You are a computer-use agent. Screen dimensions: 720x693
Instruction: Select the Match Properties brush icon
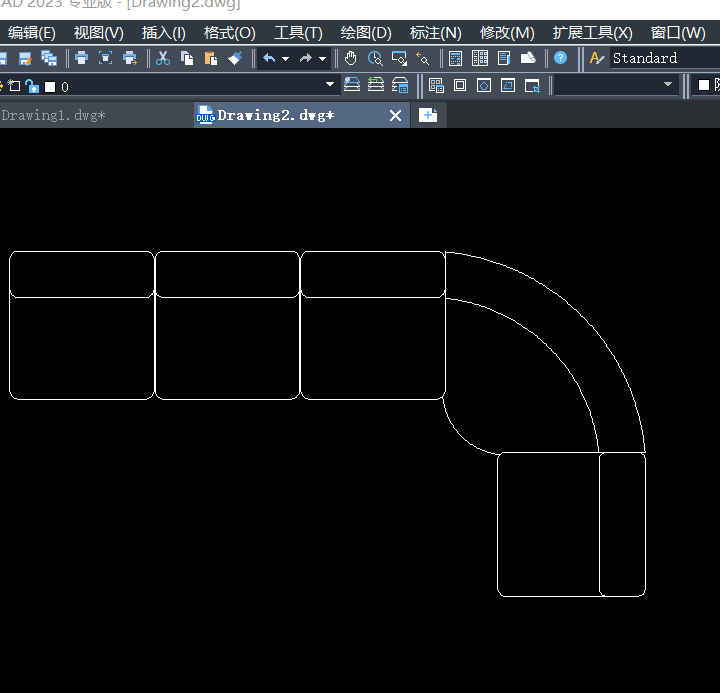tap(235, 58)
